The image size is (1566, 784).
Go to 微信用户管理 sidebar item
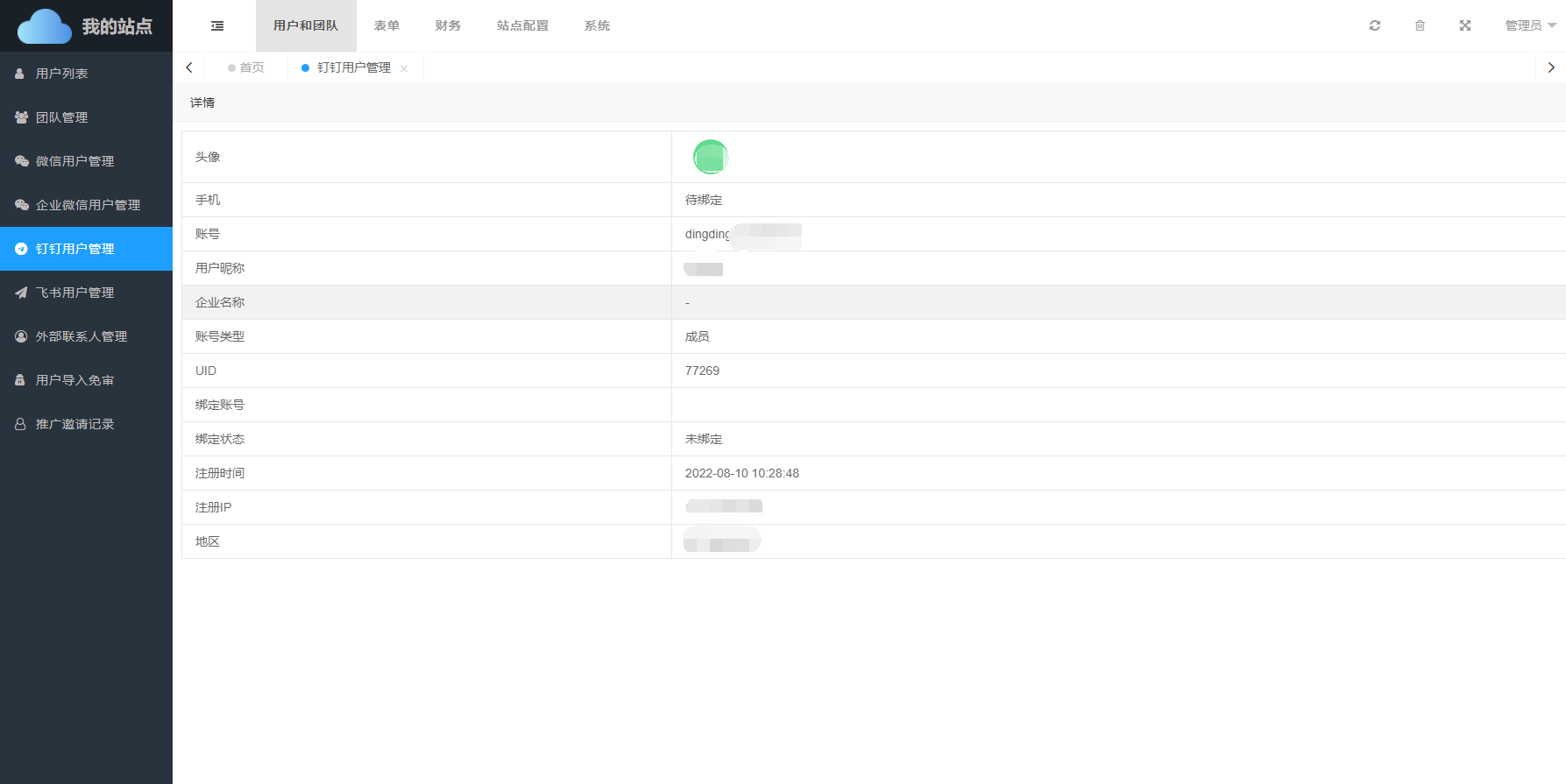tap(74, 161)
